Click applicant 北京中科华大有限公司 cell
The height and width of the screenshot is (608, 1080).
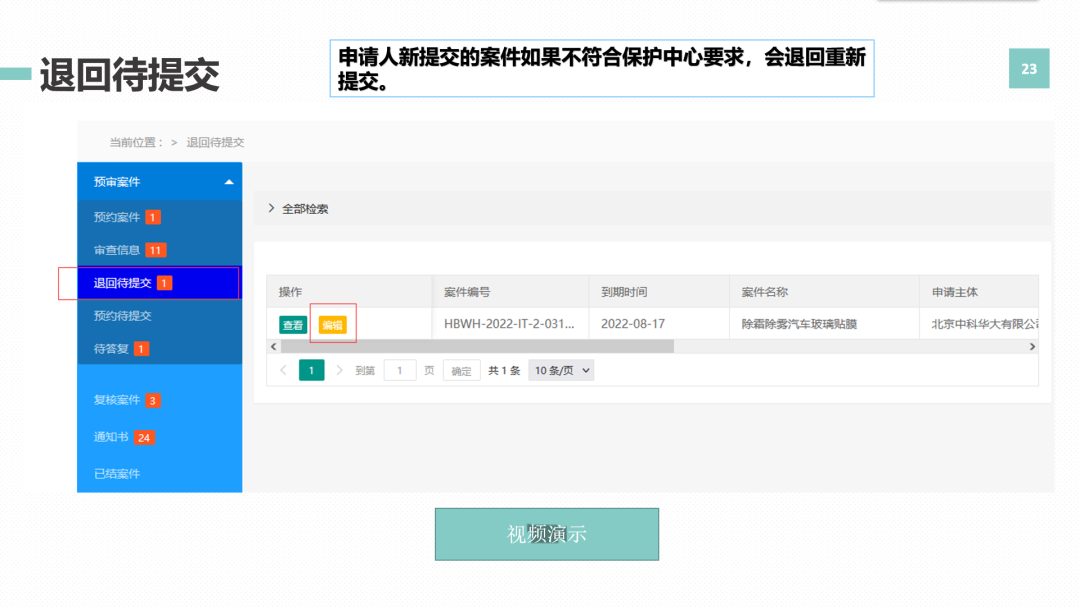(985, 324)
